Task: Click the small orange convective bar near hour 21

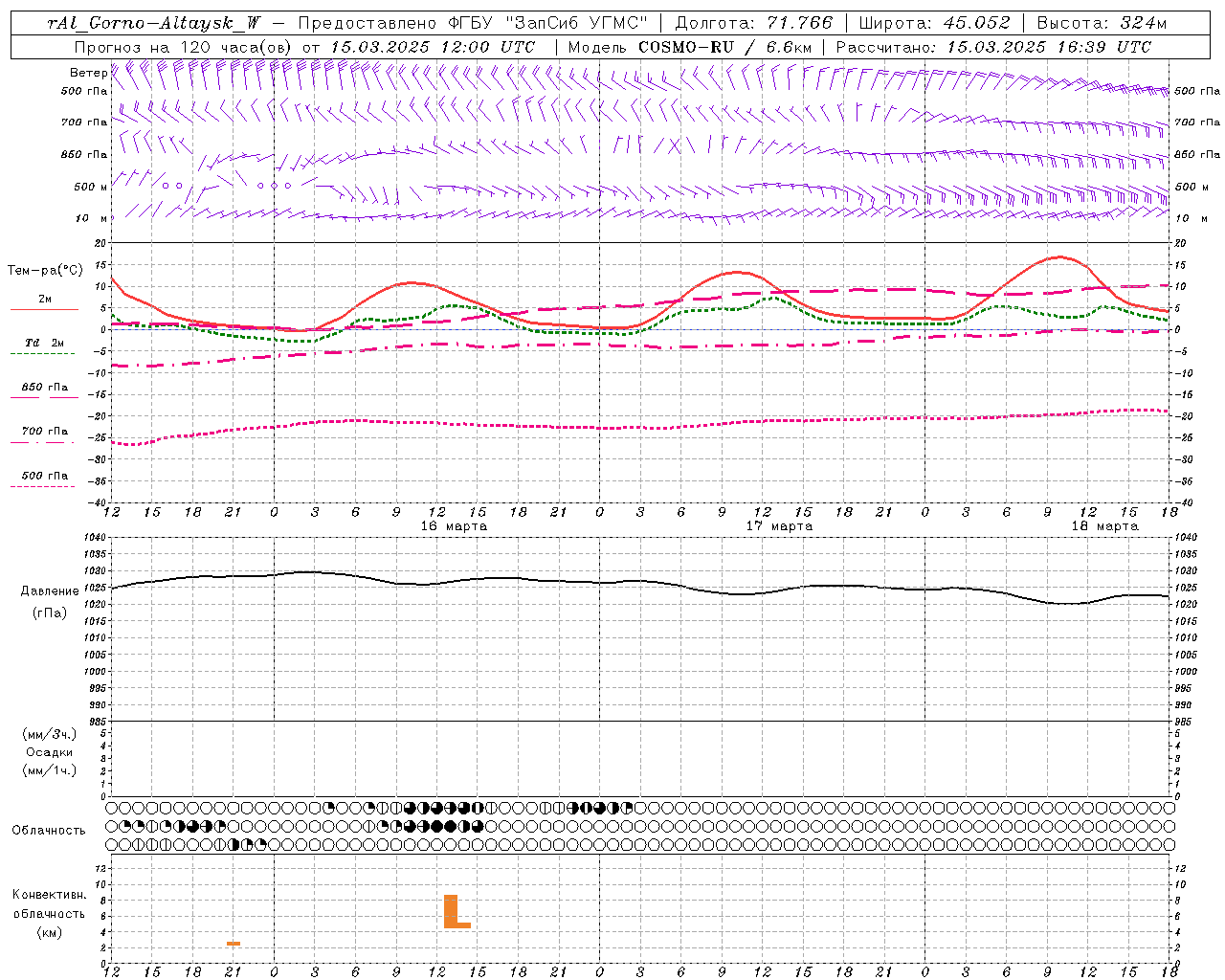Action: point(234,944)
